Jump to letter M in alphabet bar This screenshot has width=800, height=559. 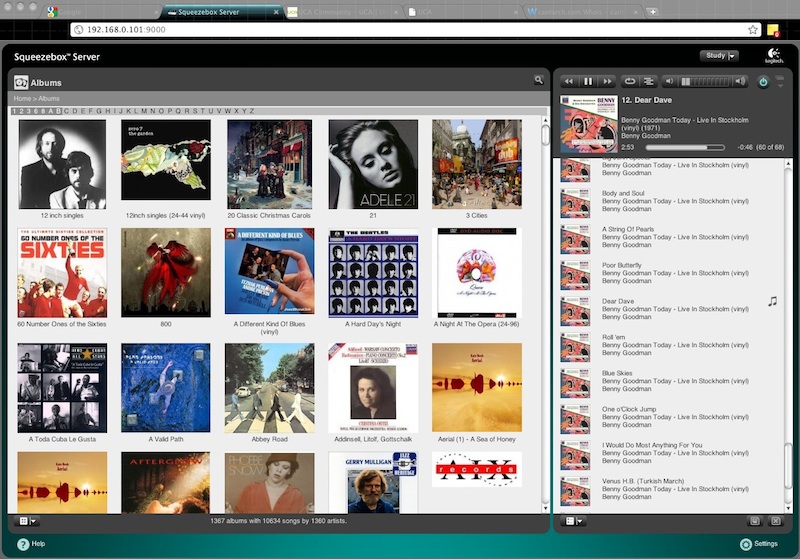(144, 111)
